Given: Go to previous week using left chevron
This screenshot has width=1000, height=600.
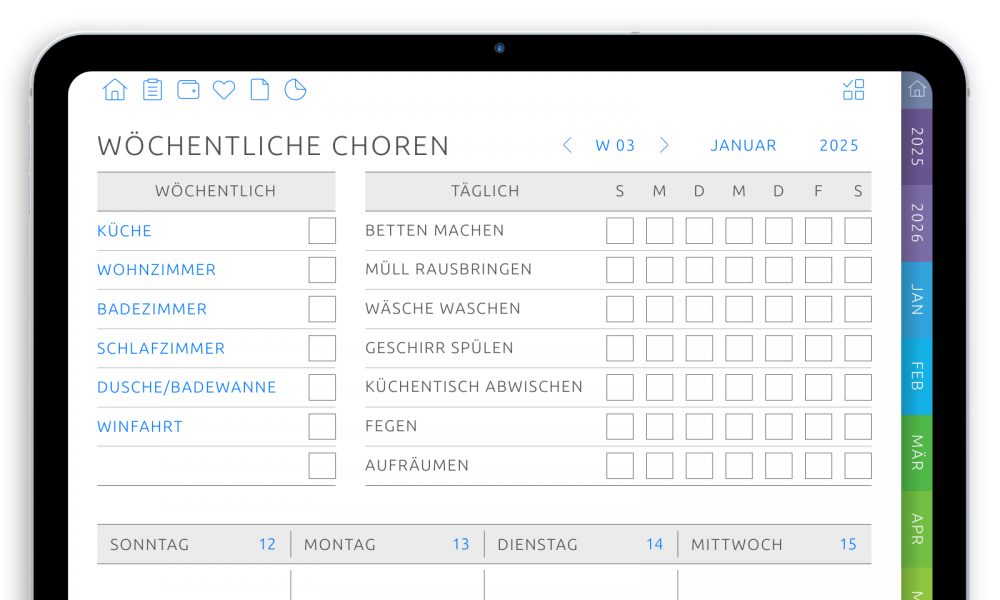Looking at the screenshot, I should (x=567, y=145).
